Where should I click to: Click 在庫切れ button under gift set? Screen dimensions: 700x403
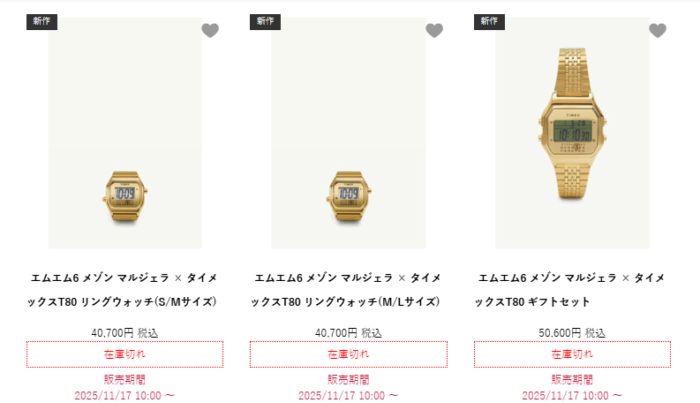click(x=572, y=354)
